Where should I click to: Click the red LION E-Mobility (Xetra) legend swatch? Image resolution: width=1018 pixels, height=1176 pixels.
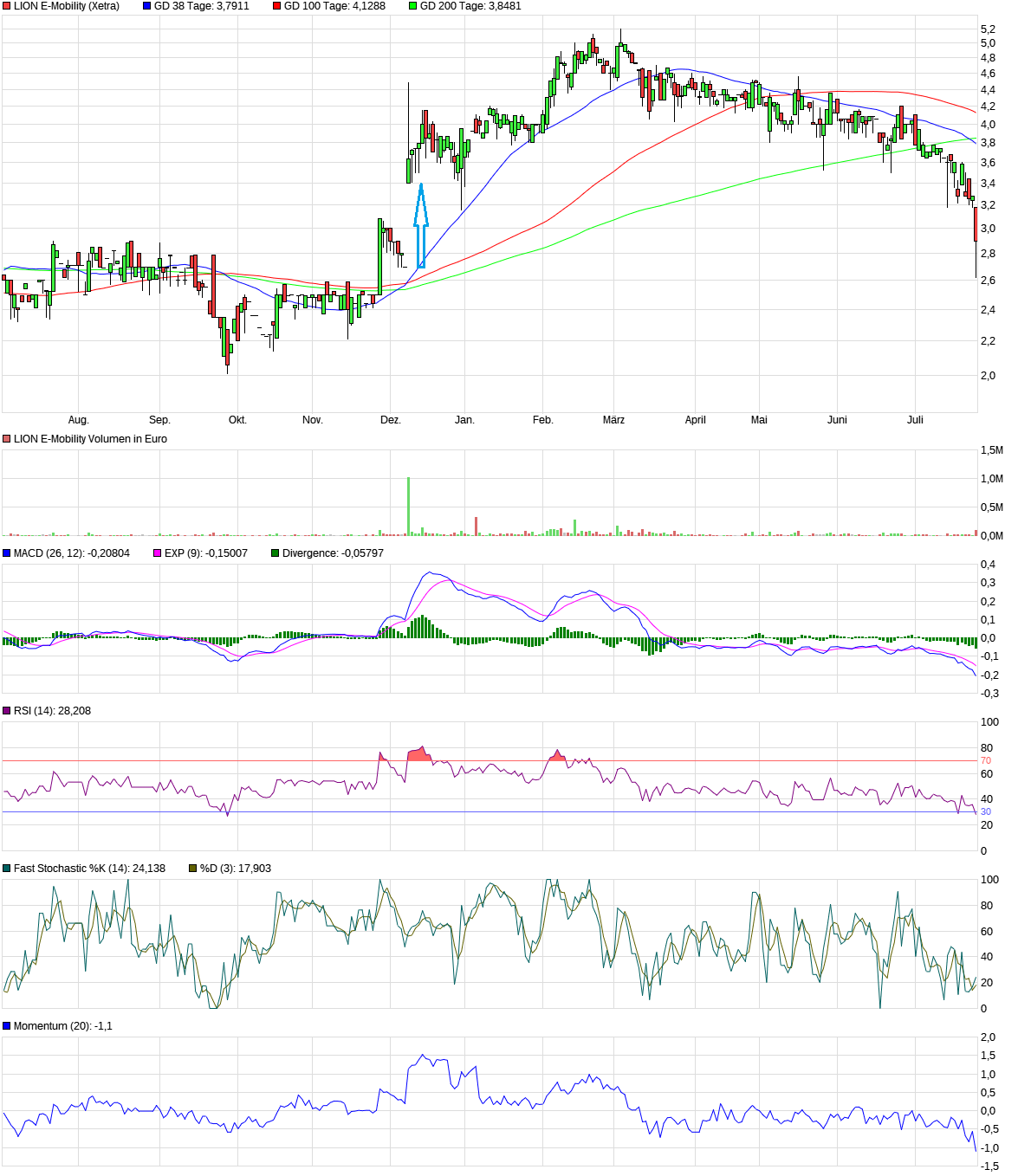pos(7,6)
